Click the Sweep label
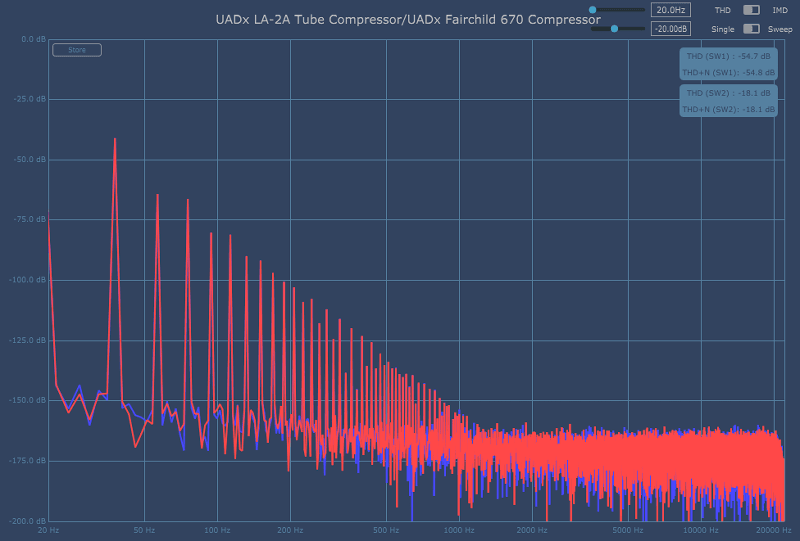Image resolution: width=800 pixels, height=541 pixels. point(780,29)
